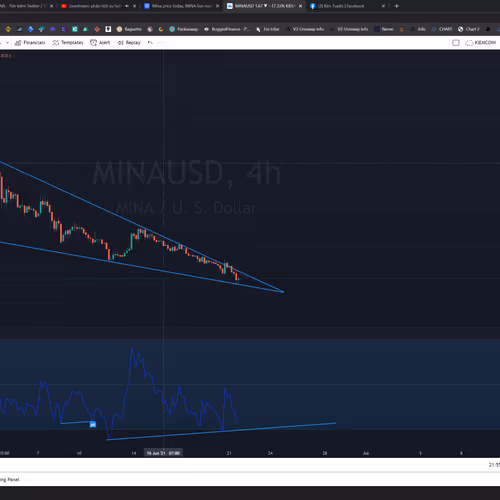Open the blue diamond bookmark icon
500x500 pixels.
30,29
